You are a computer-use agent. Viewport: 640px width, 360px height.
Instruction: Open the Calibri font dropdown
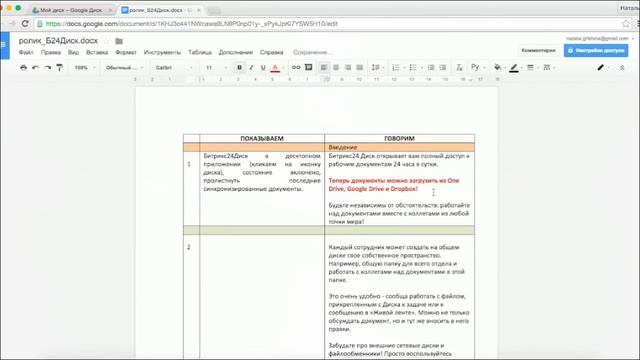(173, 67)
